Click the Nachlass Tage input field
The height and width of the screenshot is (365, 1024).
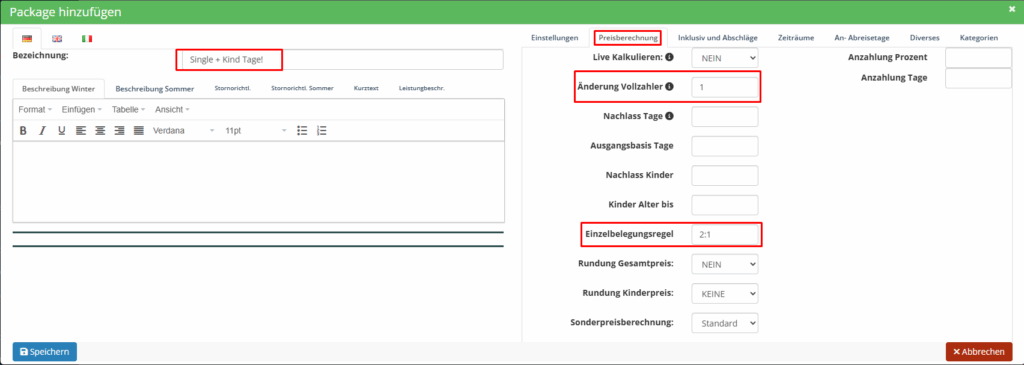pyautogui.click(x=725, y=117)
